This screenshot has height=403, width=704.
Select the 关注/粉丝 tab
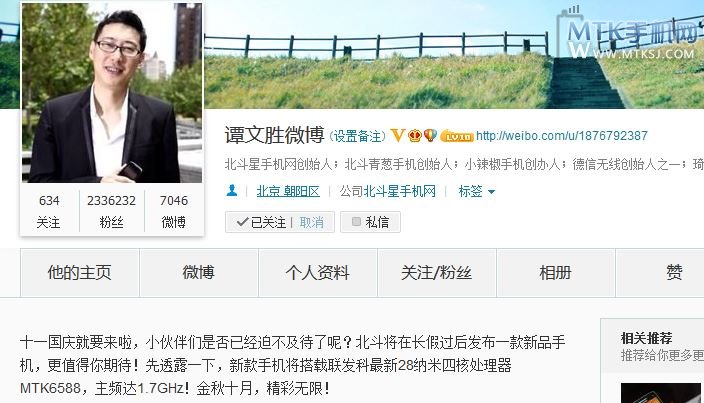437,272
